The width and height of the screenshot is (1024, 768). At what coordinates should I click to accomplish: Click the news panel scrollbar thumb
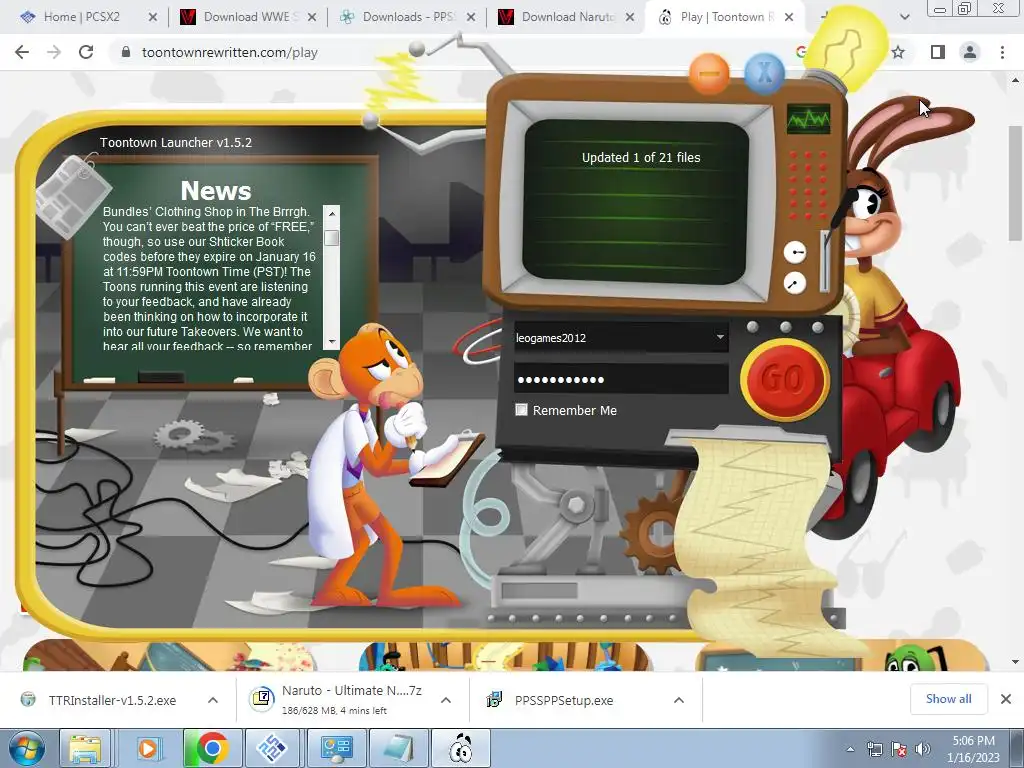click(332, 238)
